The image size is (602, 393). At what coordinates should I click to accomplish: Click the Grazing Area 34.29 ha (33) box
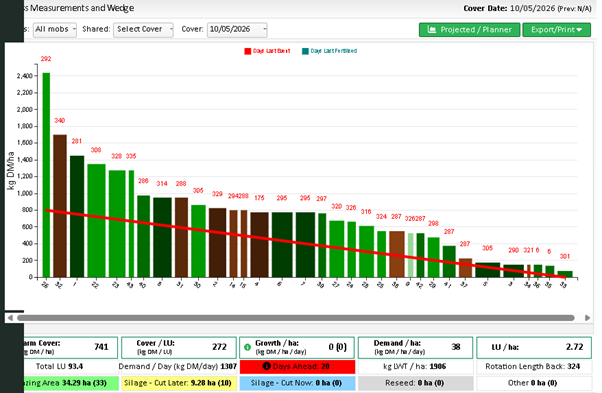[x=71, y=383]
